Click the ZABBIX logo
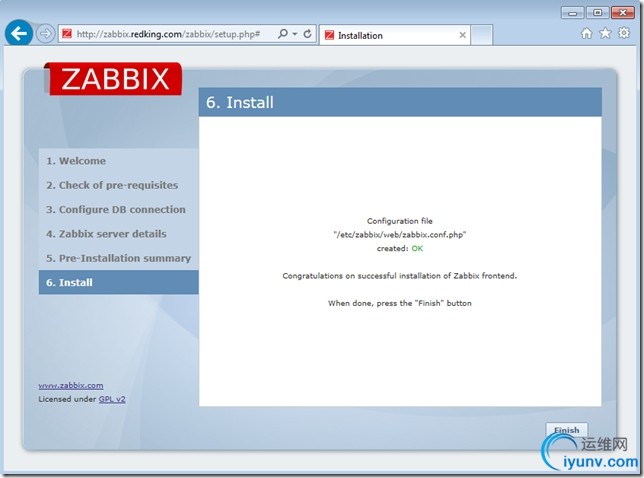The width and height of the screenshot is (644, 478). pos(113,79)
